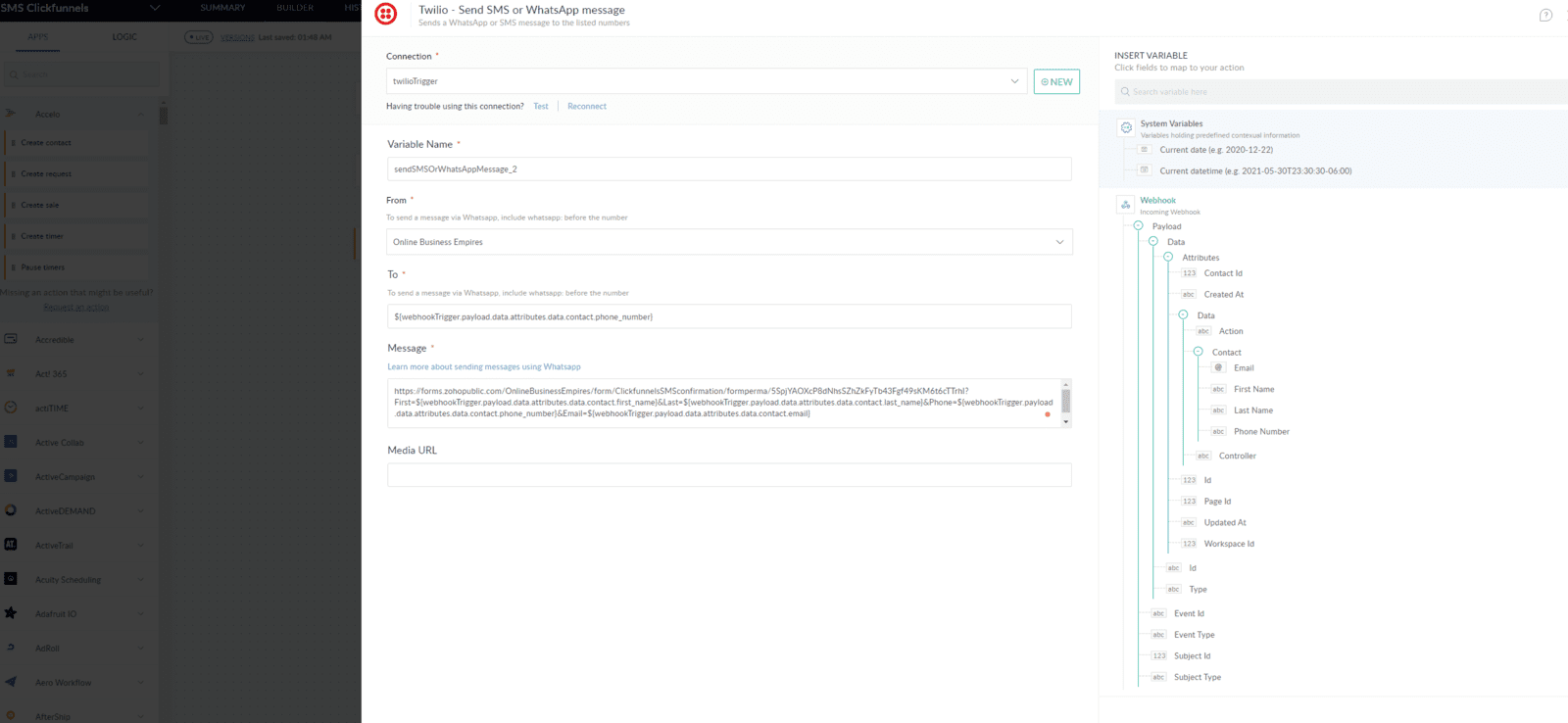Click the VERSIONS link
Viewport: 1568px width, 723px height.
237,37
